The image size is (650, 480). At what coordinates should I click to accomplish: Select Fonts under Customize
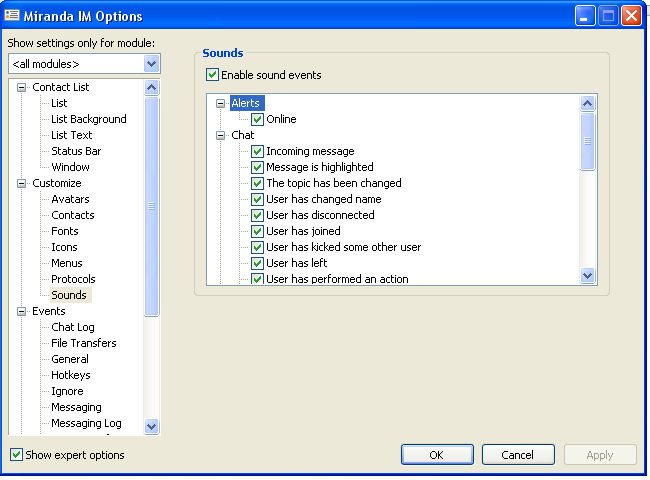point(65,231)
